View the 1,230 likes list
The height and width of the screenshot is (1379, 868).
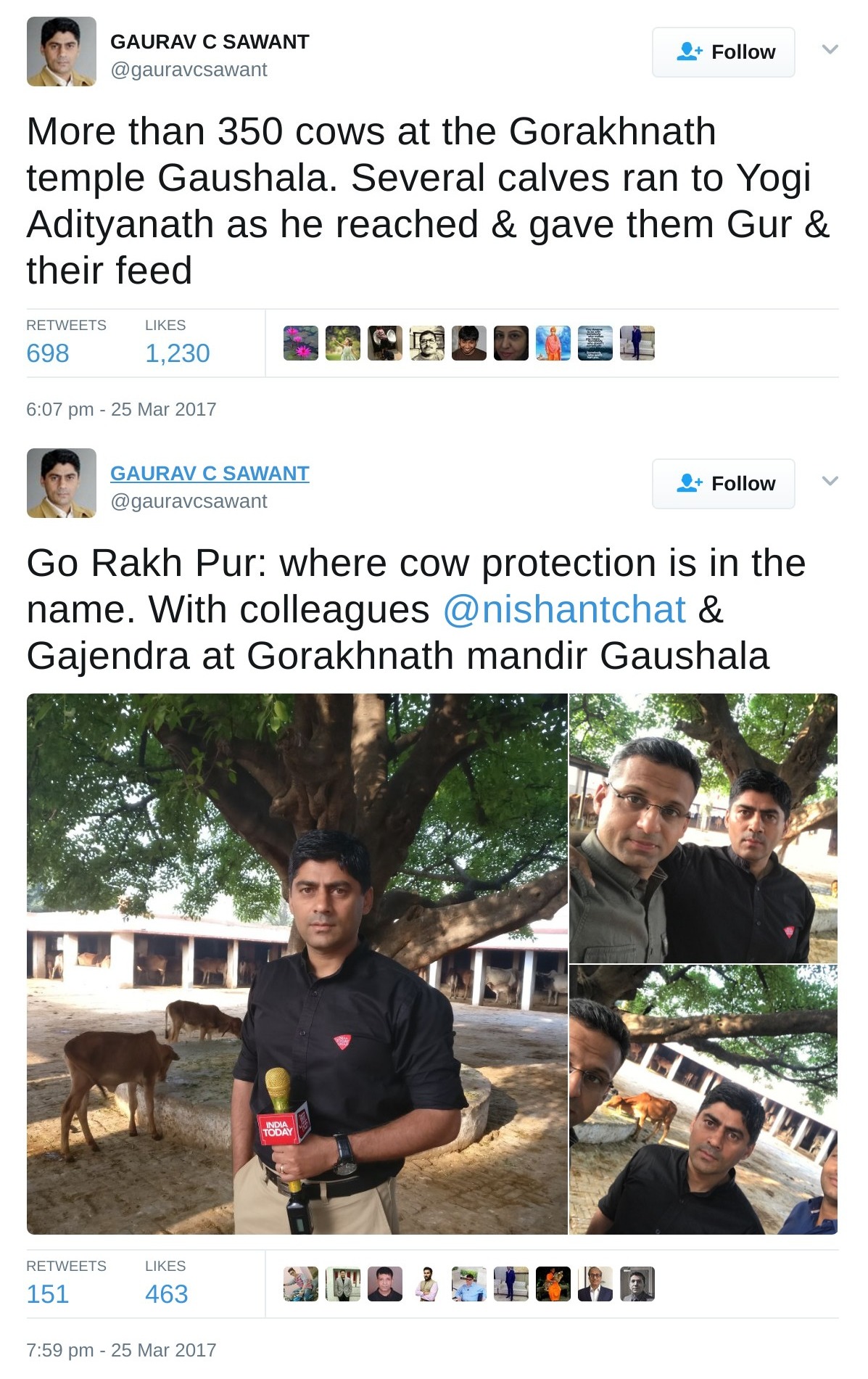pos(178,353)
